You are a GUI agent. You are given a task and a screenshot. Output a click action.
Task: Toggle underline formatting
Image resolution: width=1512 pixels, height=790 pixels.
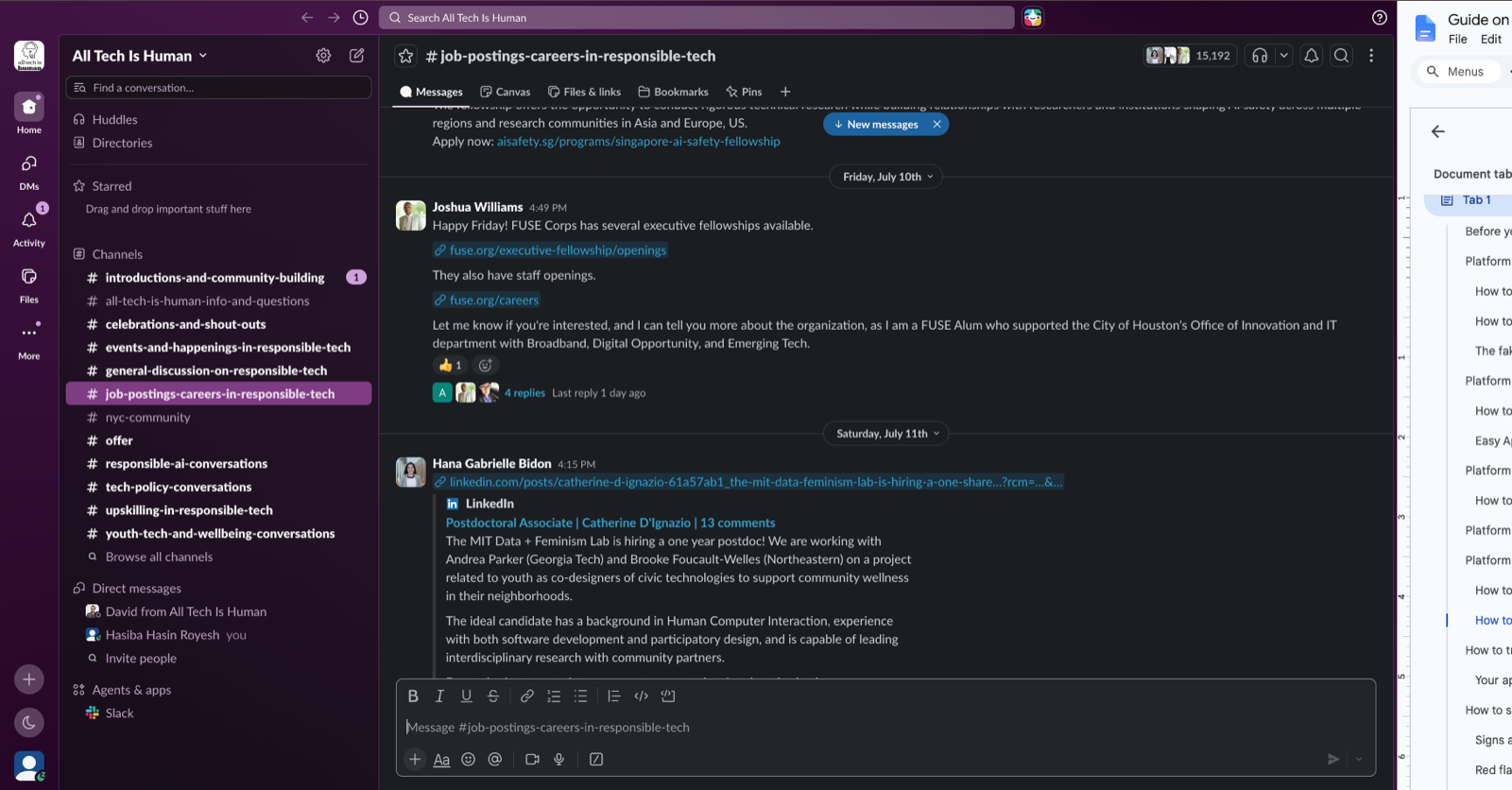[x=466, y=696]
